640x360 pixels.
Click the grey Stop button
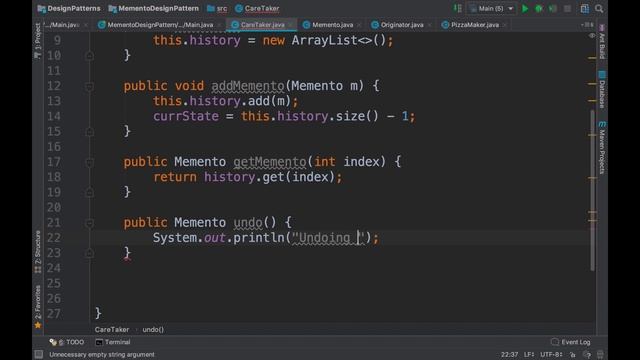point(567,9)
